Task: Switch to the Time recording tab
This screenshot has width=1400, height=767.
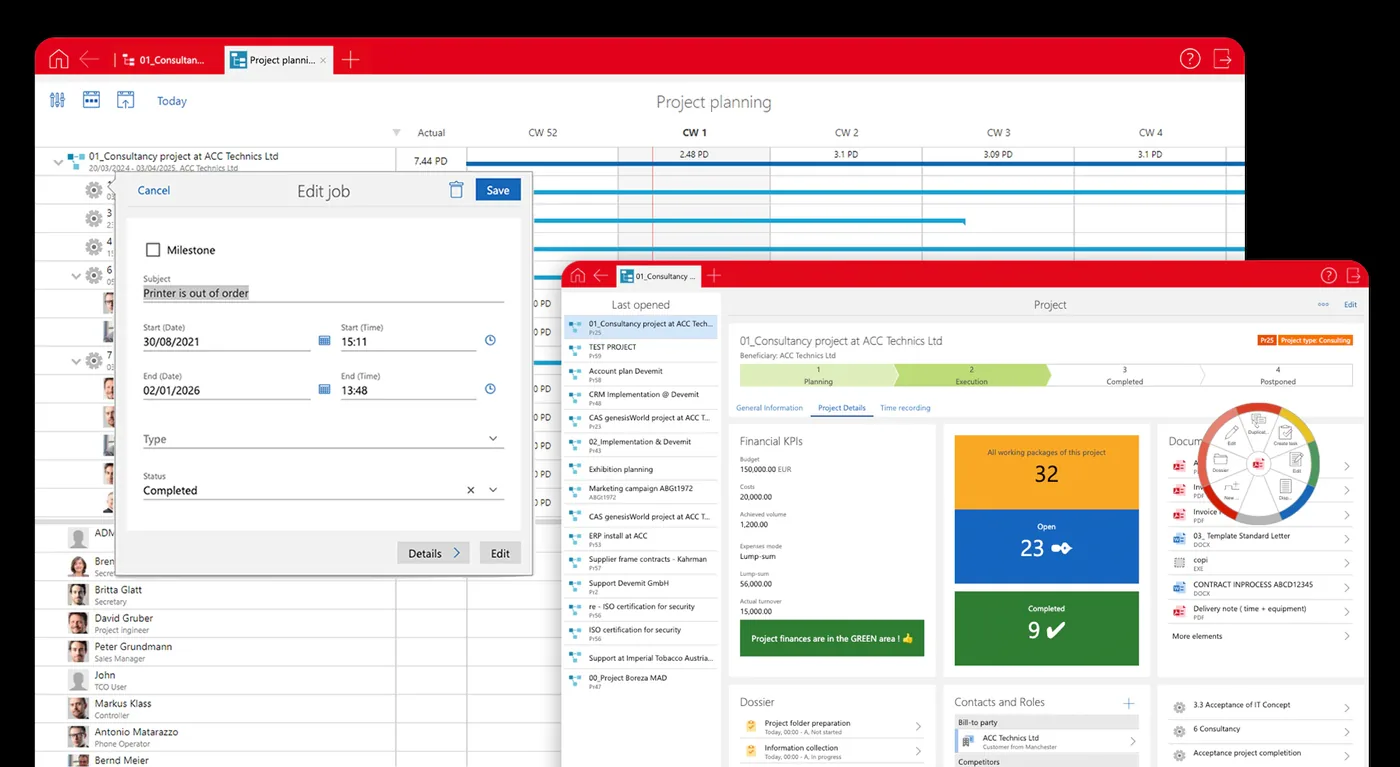Action: point(905,408)
